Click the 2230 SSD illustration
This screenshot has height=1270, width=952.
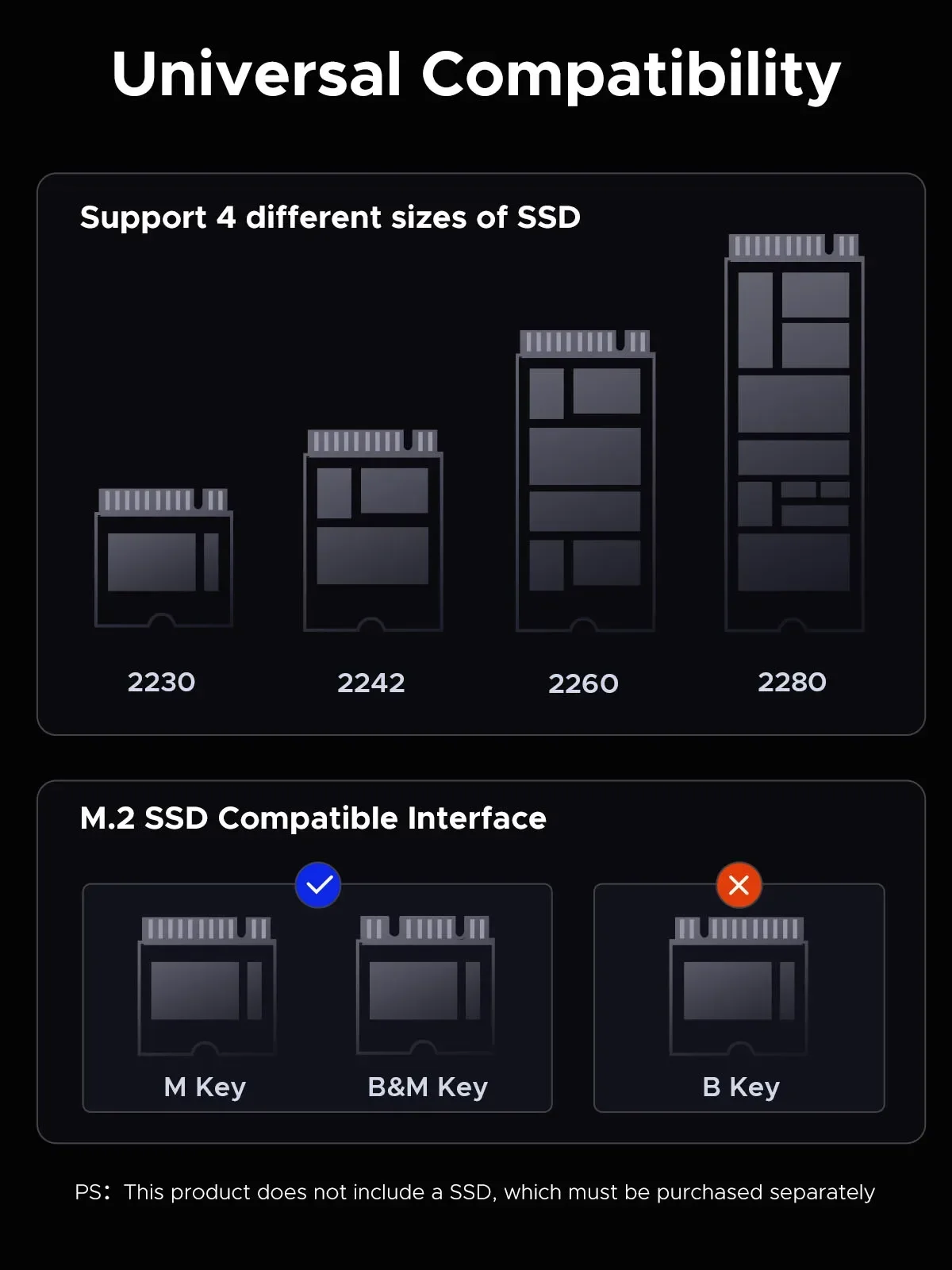(x=163, y=559)
